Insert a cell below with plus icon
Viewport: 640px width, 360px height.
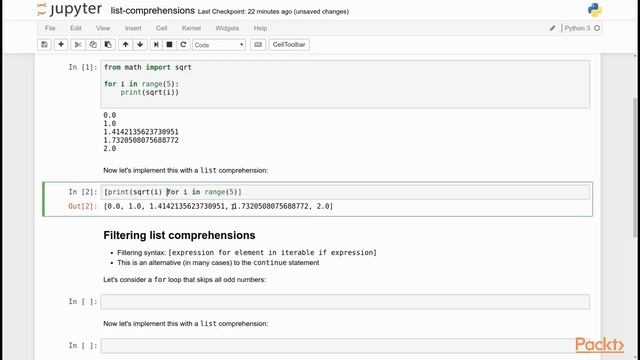click(x=61, y=44)
